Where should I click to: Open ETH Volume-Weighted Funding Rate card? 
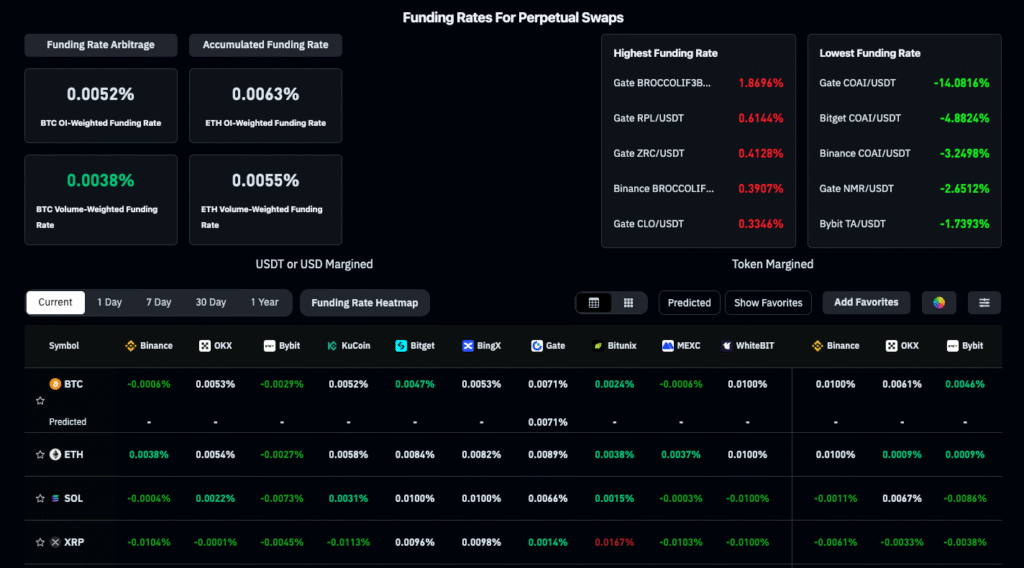265,200
